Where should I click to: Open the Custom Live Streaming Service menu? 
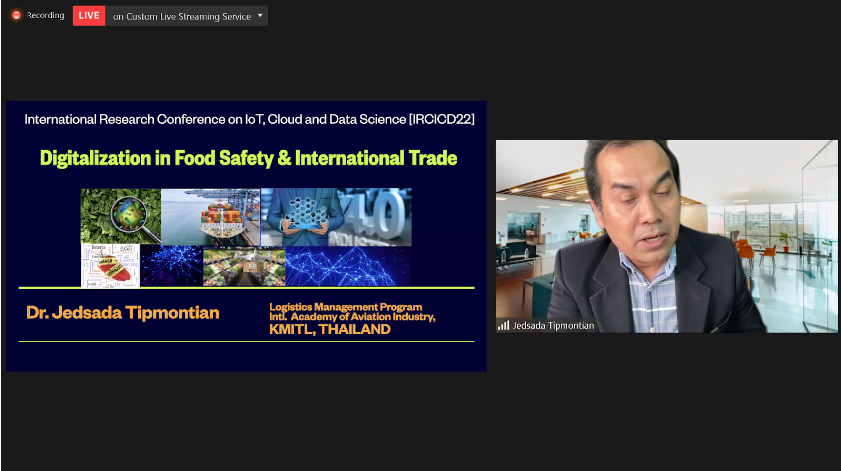pos(182,16)
